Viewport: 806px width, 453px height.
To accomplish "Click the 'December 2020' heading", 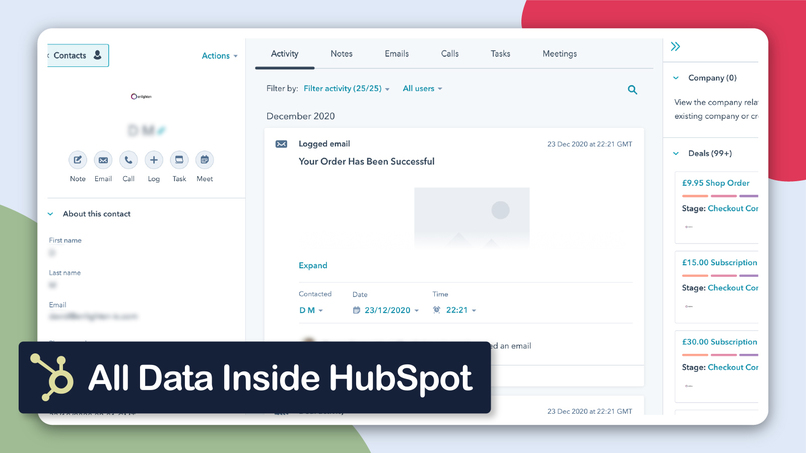I will (x=301, y=116).
